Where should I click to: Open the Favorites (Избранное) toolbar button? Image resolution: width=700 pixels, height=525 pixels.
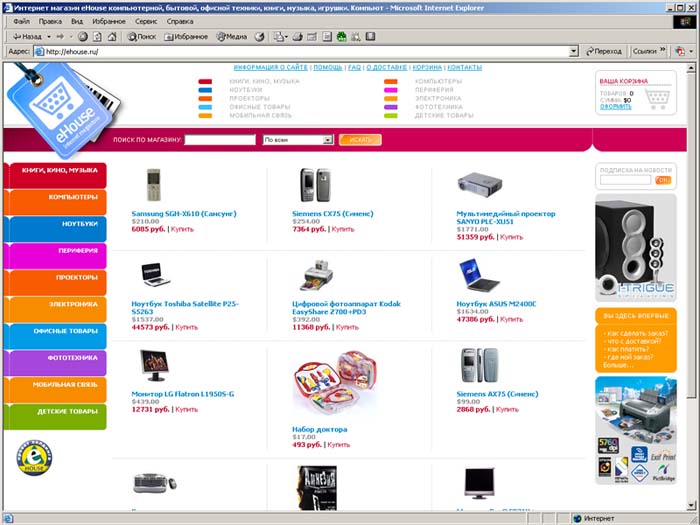pos(186,37)
